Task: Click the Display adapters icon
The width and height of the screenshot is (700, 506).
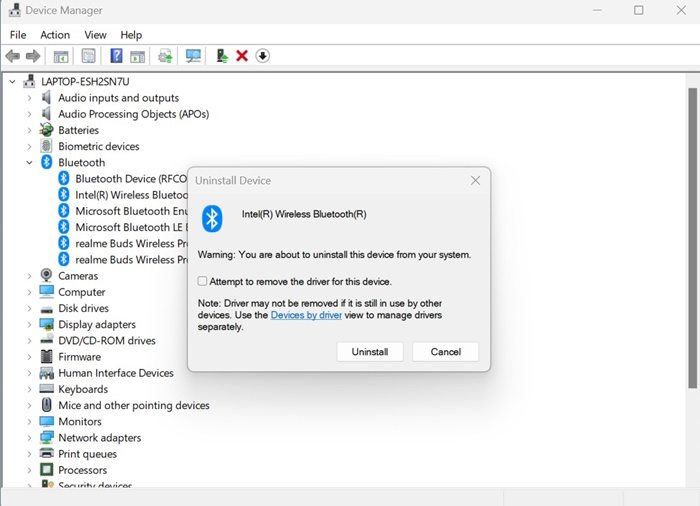Action: 46,324
